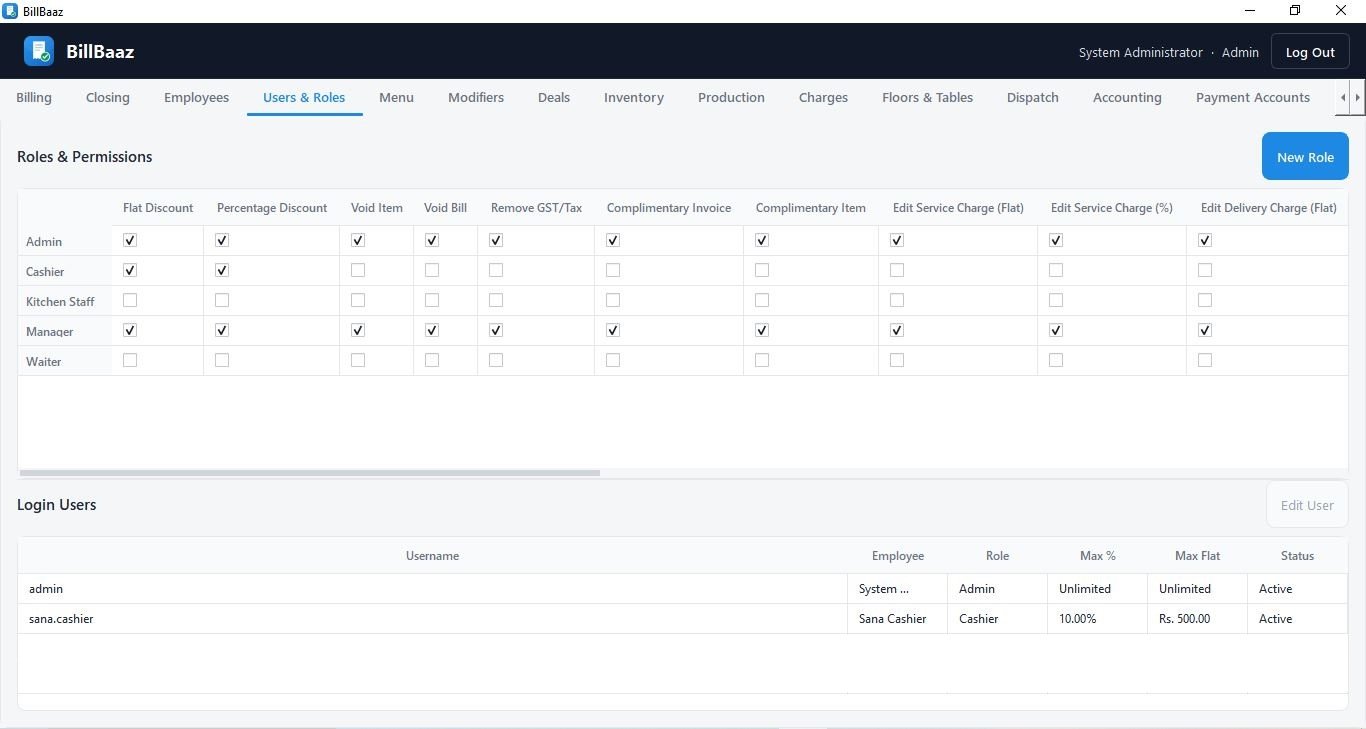Uncheck Edit Service Charge (%) for Manager

(x=1056, y=330)
